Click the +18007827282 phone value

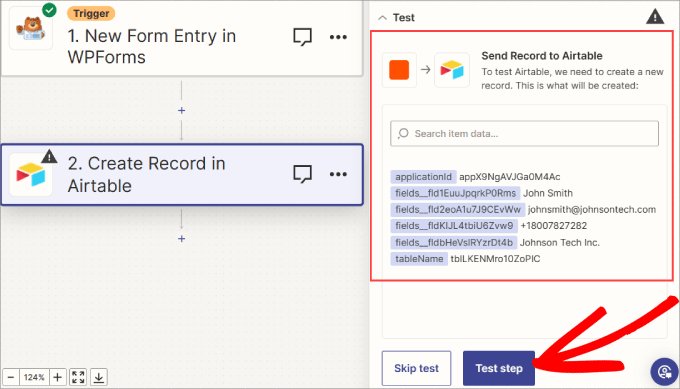click(x=554, y=226)
